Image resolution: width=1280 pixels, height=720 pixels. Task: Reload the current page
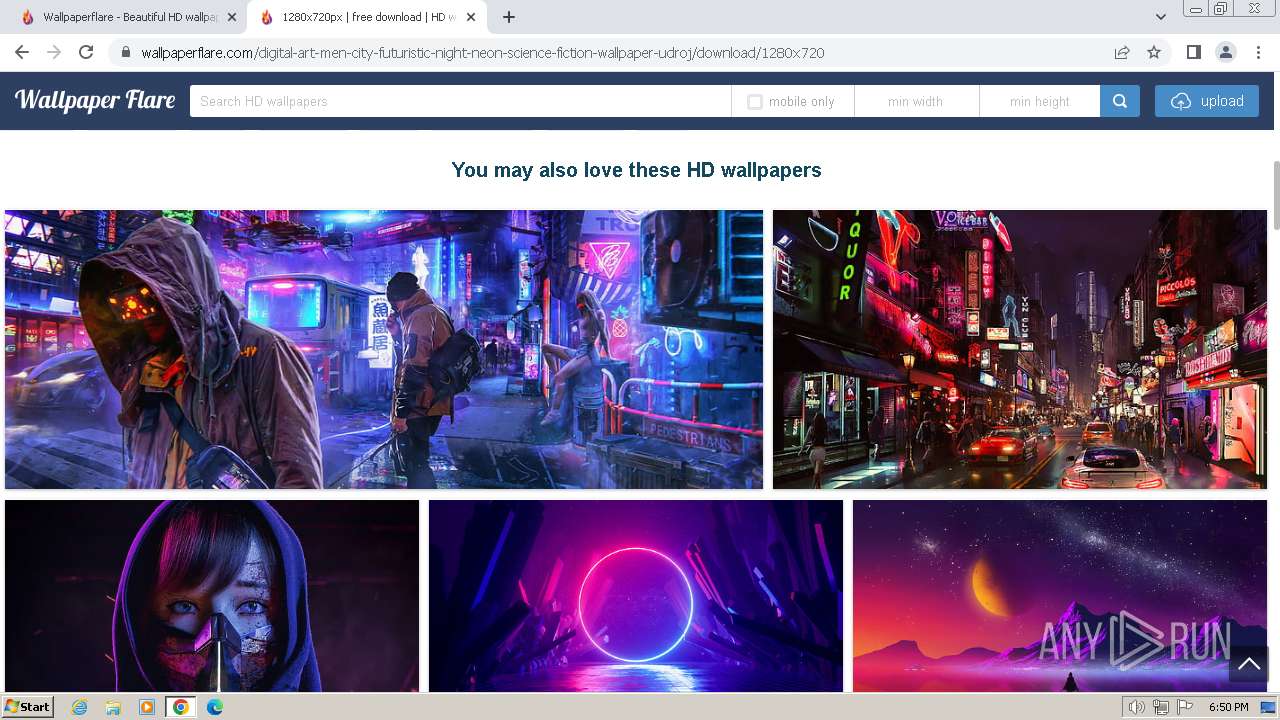pyautogui.click(x=86, y=52)
